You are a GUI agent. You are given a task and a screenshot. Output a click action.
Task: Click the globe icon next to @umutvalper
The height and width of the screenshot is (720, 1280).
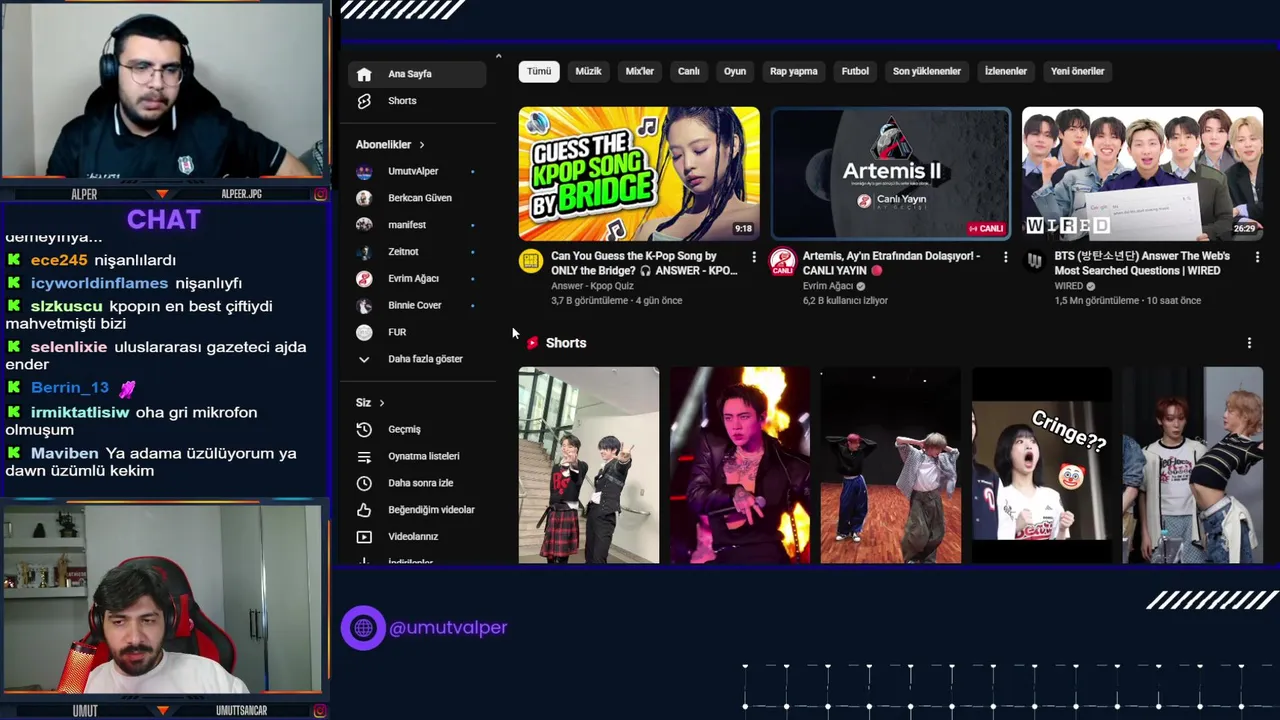363,628
